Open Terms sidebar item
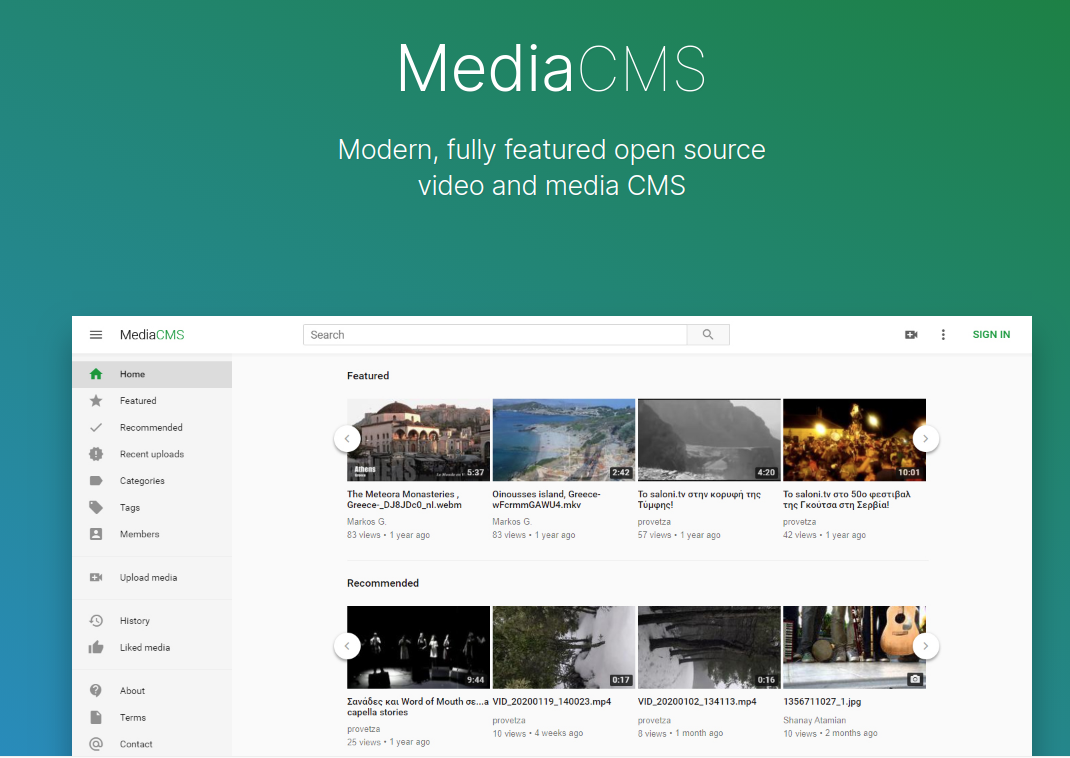 [152, 718]
